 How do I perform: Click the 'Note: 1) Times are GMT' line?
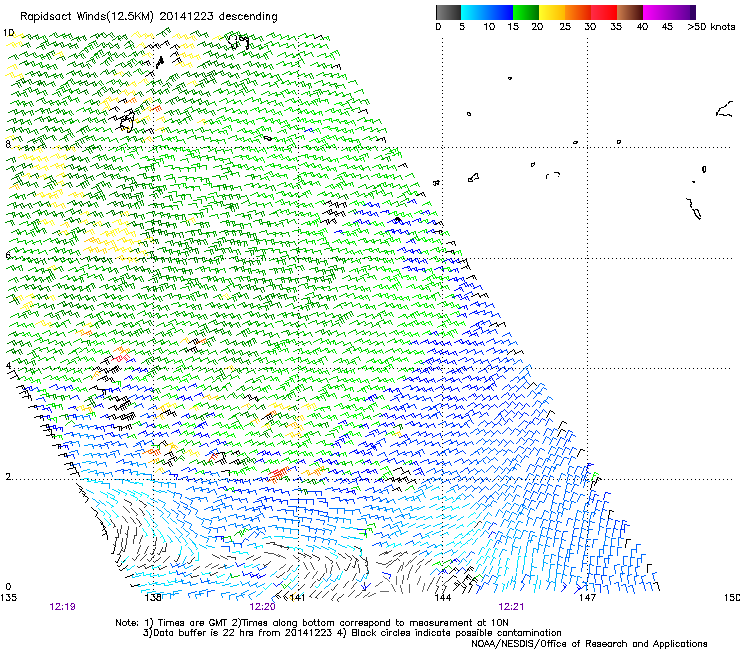312,623
